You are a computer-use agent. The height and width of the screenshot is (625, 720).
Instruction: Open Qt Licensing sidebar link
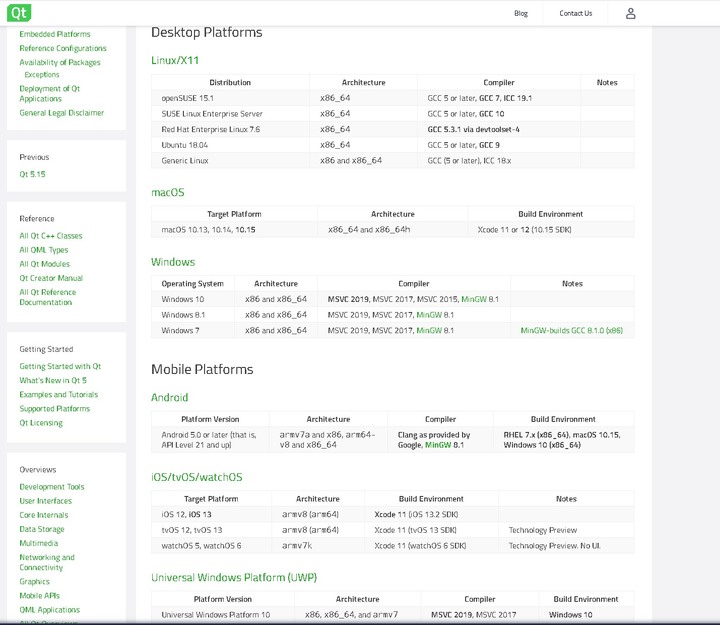click(41, 423)
